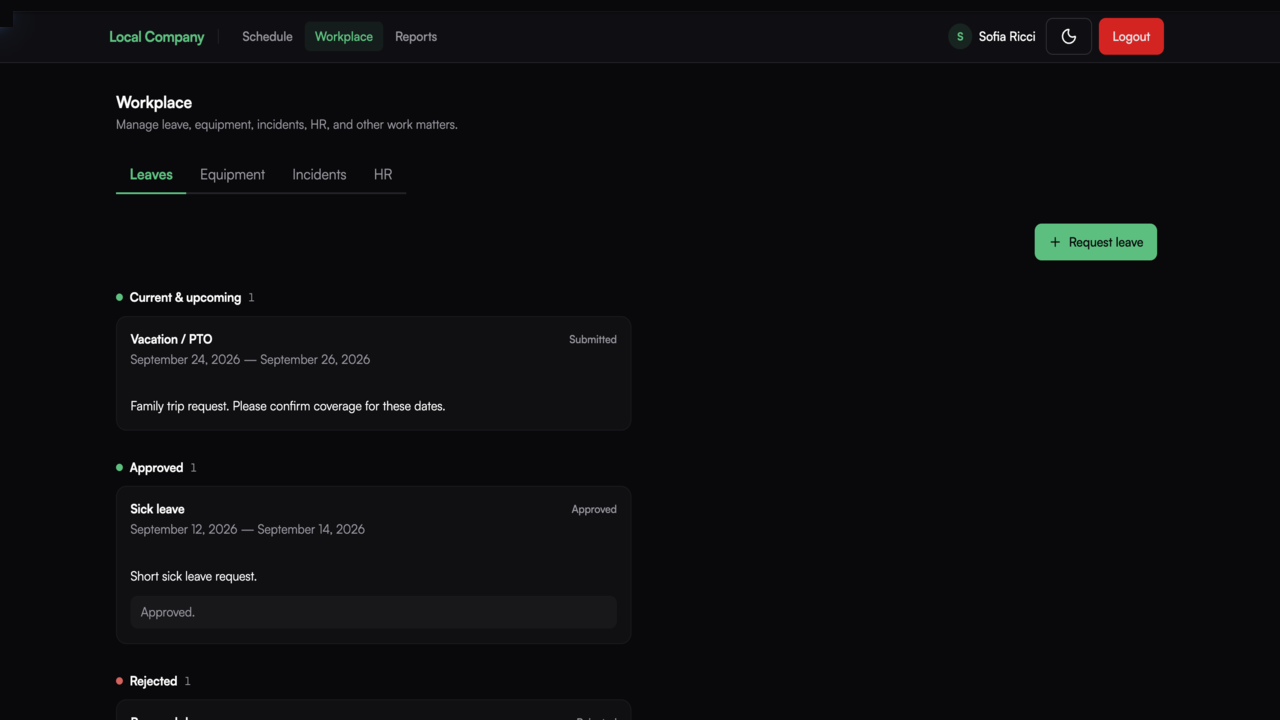This screenshot has height=720, width=1280.
Task: Click the Submitted status label
Action: 593,339
